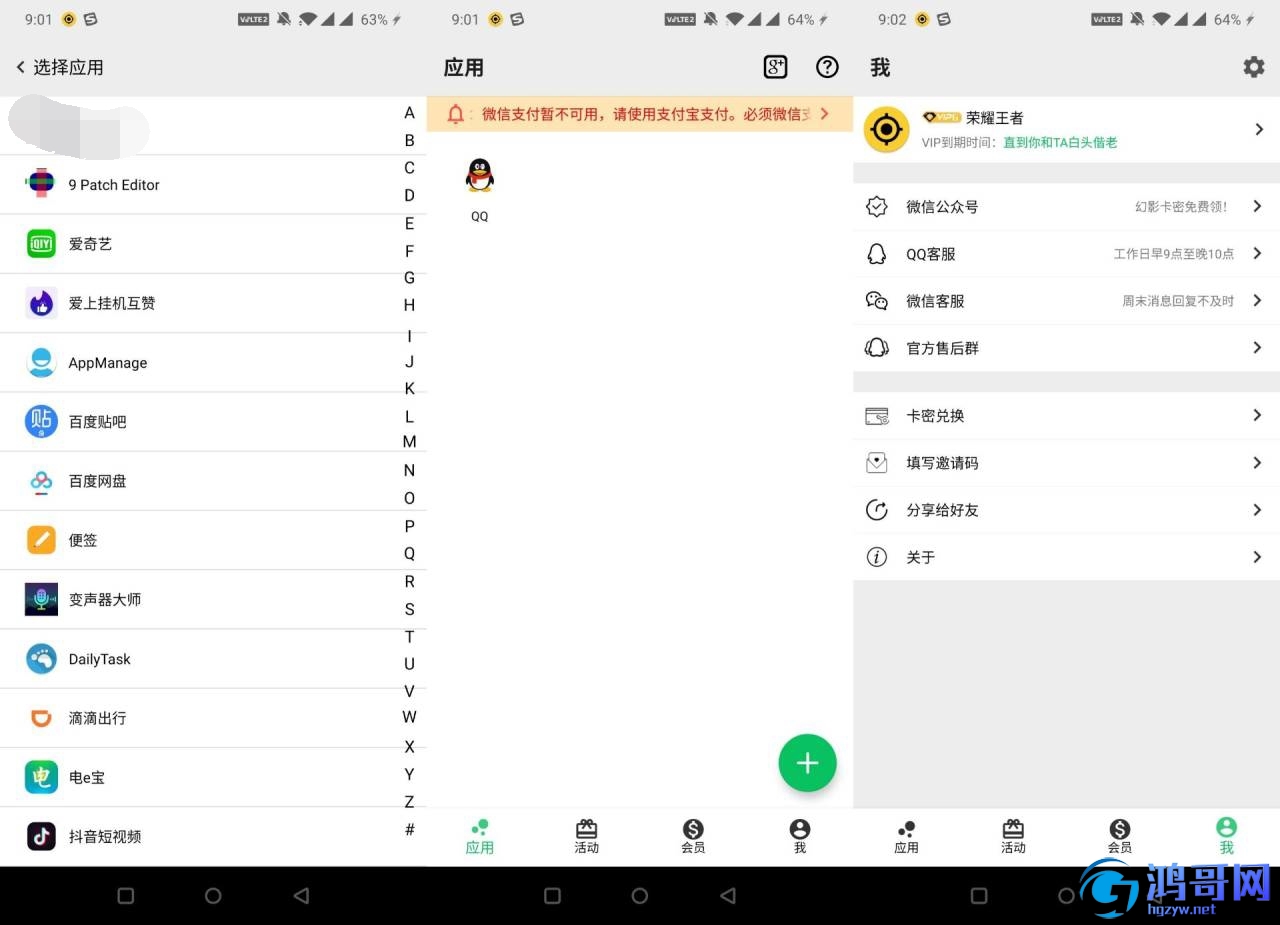Viewport: 1280px width, 925px height.
Task: Click 工作日早9点至晚10点 text
Action: 1174,254
